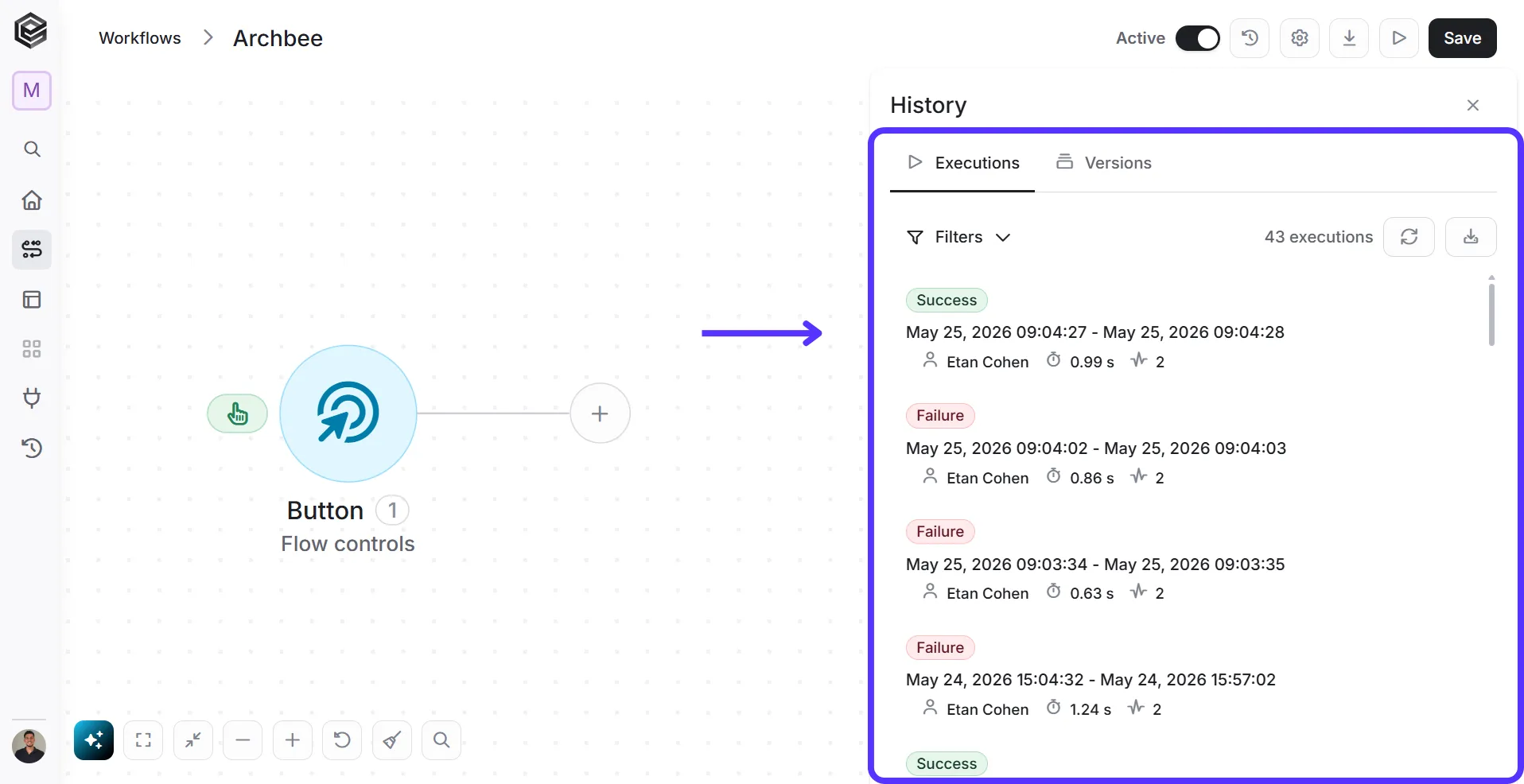The image size is (1524, 784).
Task: Click the Flow controls node label
Action: pyautogui.click(x=348, y=544)
